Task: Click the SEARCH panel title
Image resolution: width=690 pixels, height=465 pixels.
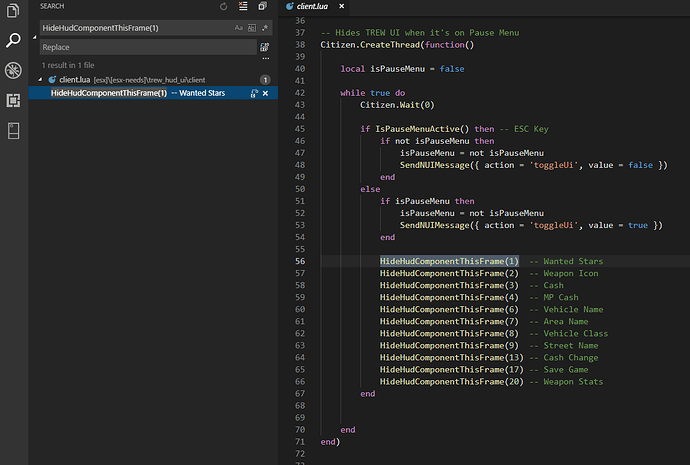Action: [52, 6]
